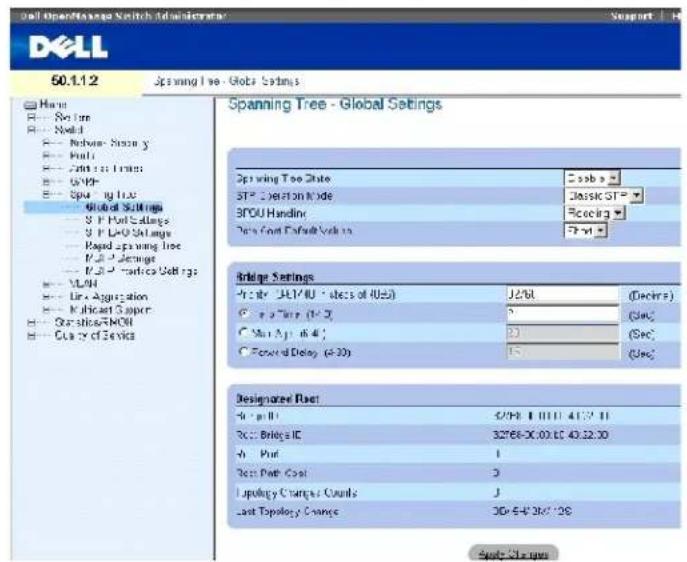Open the STP Operation Mode dropdown
The height and width of the screenshot is (562, 687).
click(x=604, y=195)
